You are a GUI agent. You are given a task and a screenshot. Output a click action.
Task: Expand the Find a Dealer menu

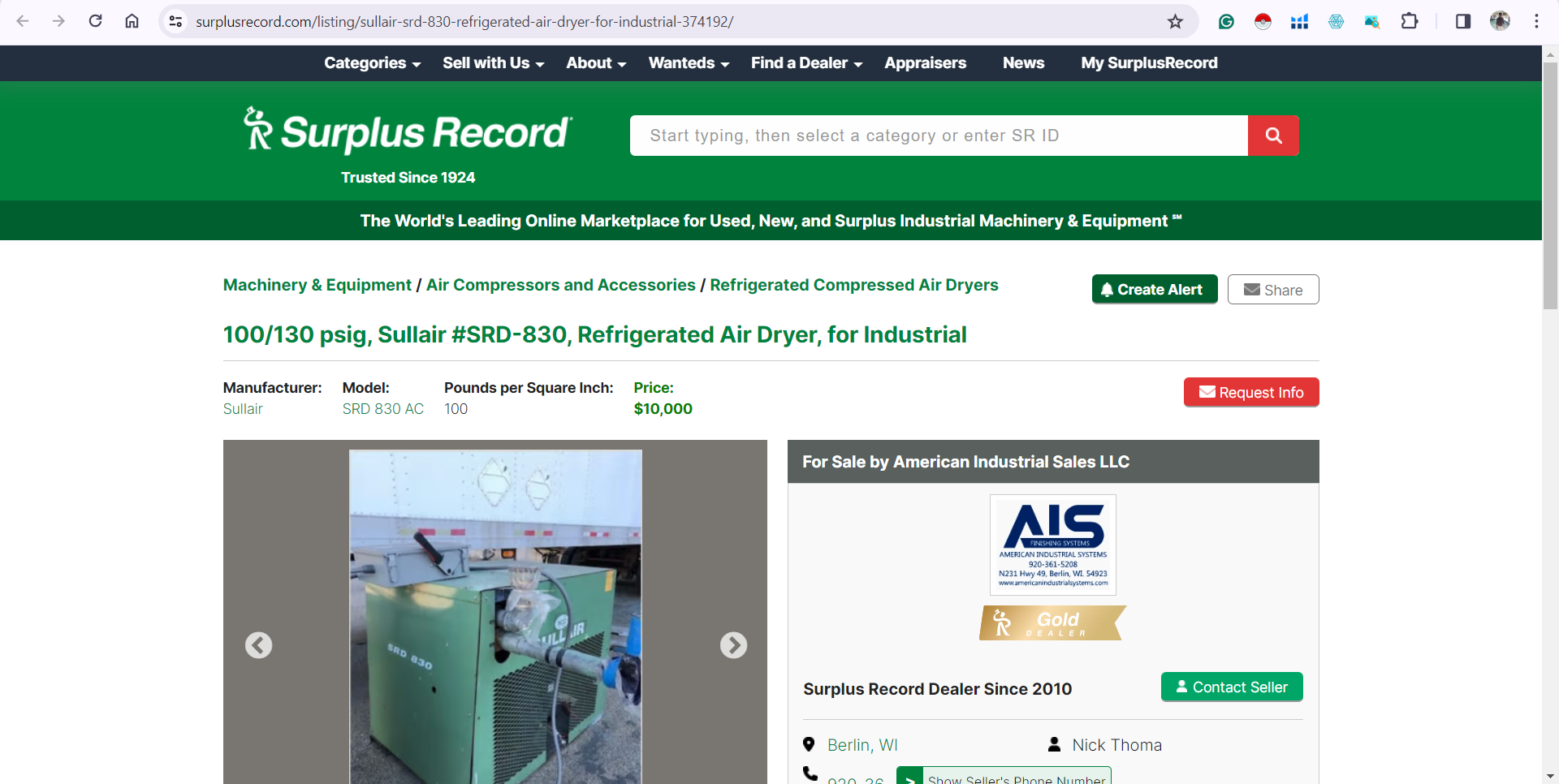(806, 63)
